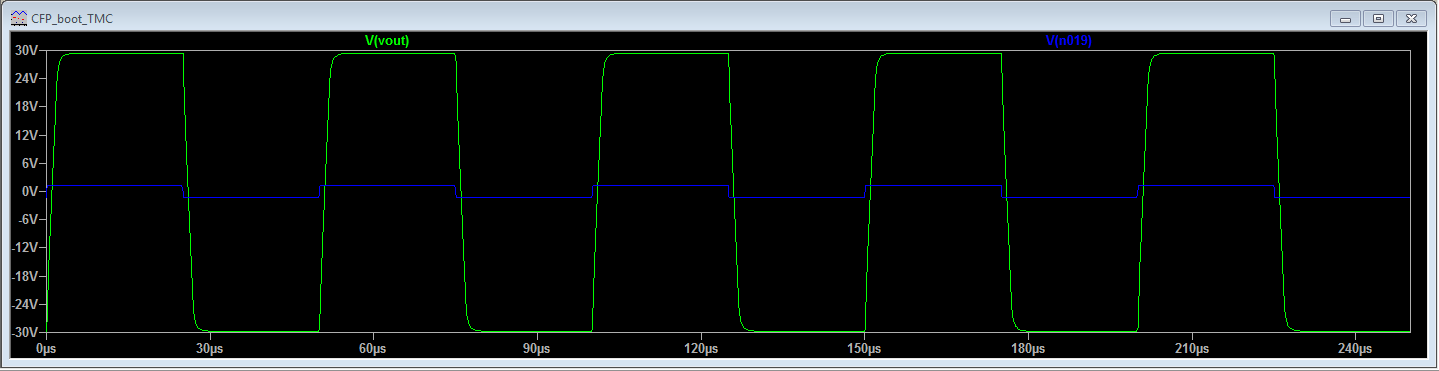Click the 0V vertical axis label
The image size is (1439, 371).
coord(30,191)
